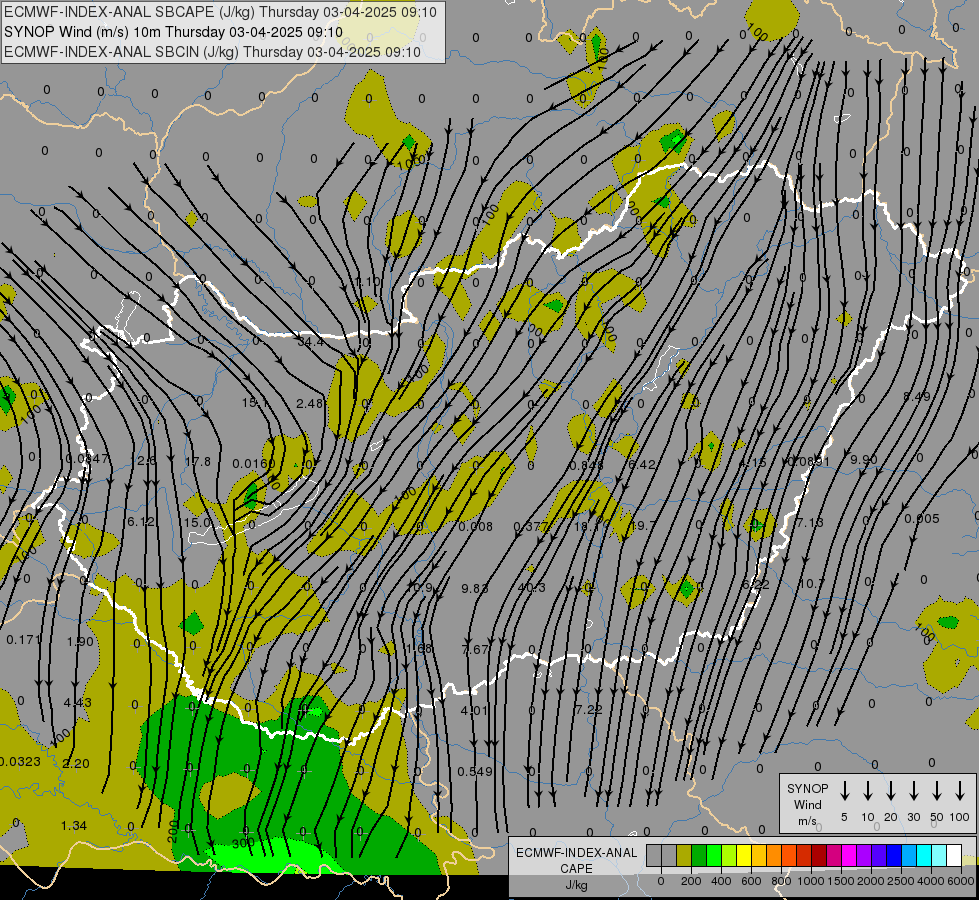Click the 0.0847 value on the map
Viewport: 979px width, 900px height.
click(x=87, y=459)
